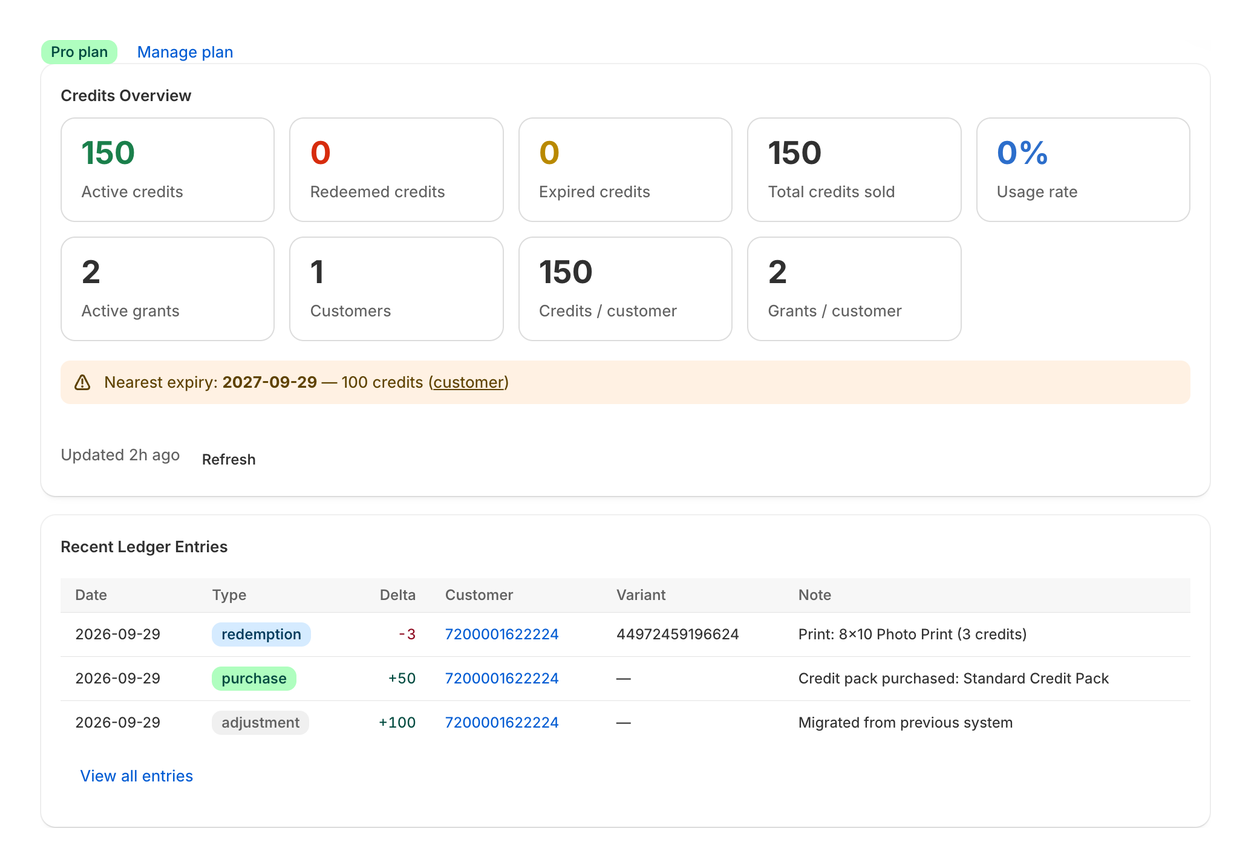The width and height of the screenshot is (1251, 868).
Task: Click the Updated 2h ago text
Action: [x=120, y=455]
